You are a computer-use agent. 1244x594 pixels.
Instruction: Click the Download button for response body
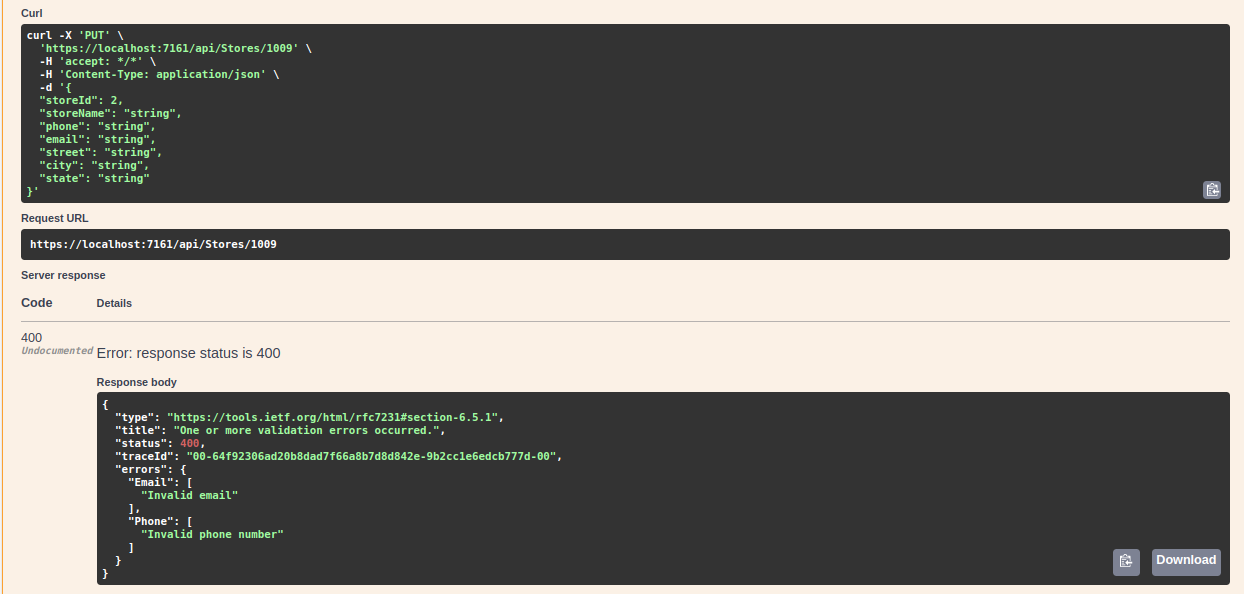click(x=1185, y=561)
